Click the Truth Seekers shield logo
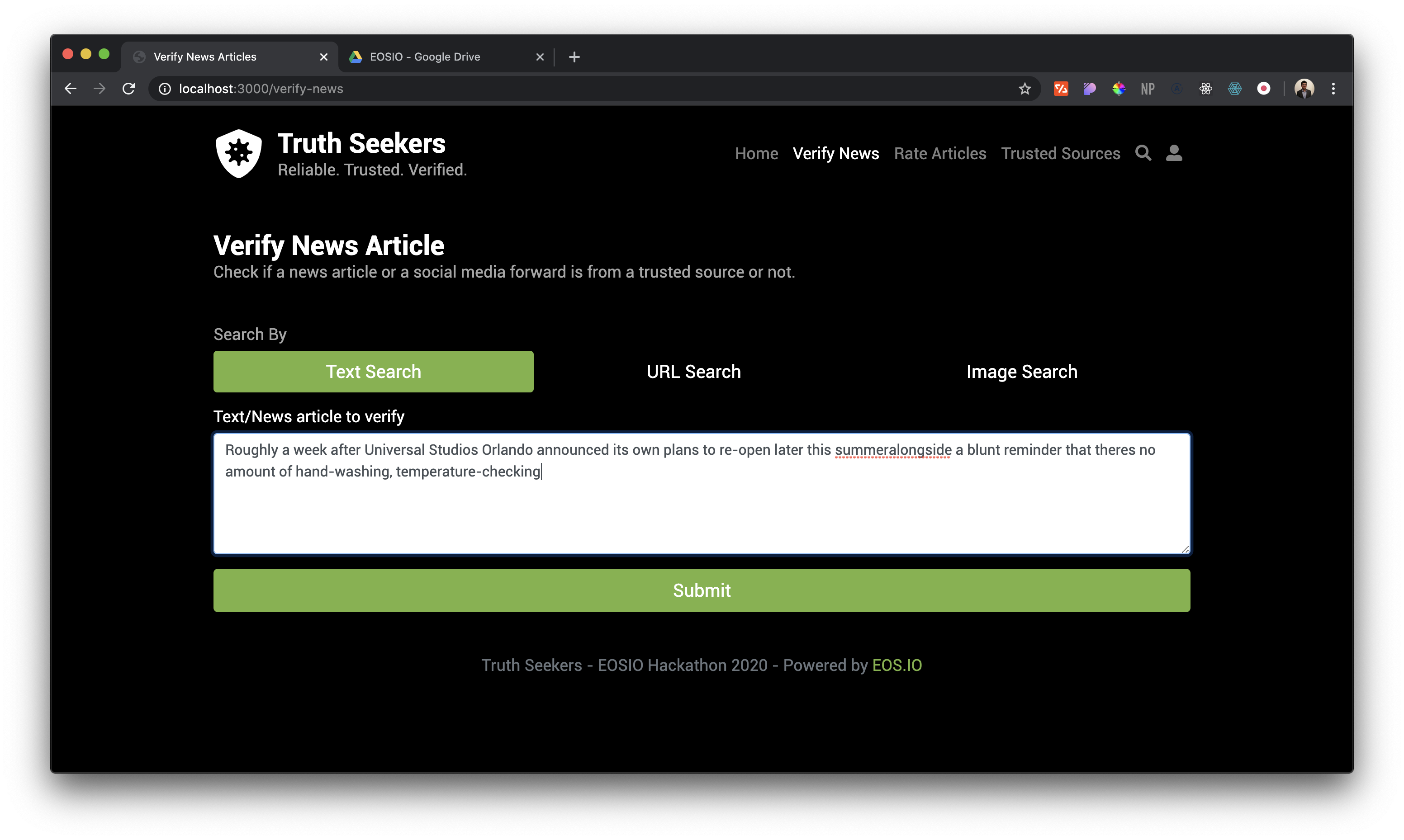Image resolution: width=1404 pixels, height=840 pixels. click(239, 153)
